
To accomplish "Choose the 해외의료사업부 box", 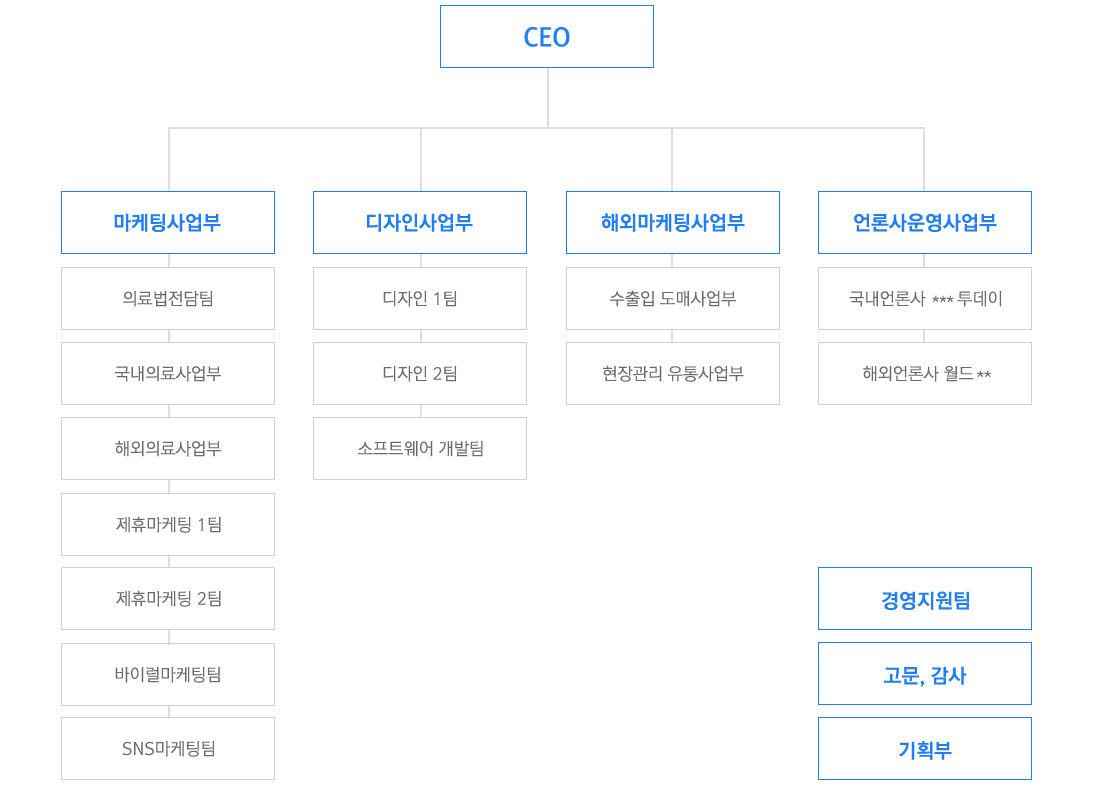I will [x=168, y=448].
